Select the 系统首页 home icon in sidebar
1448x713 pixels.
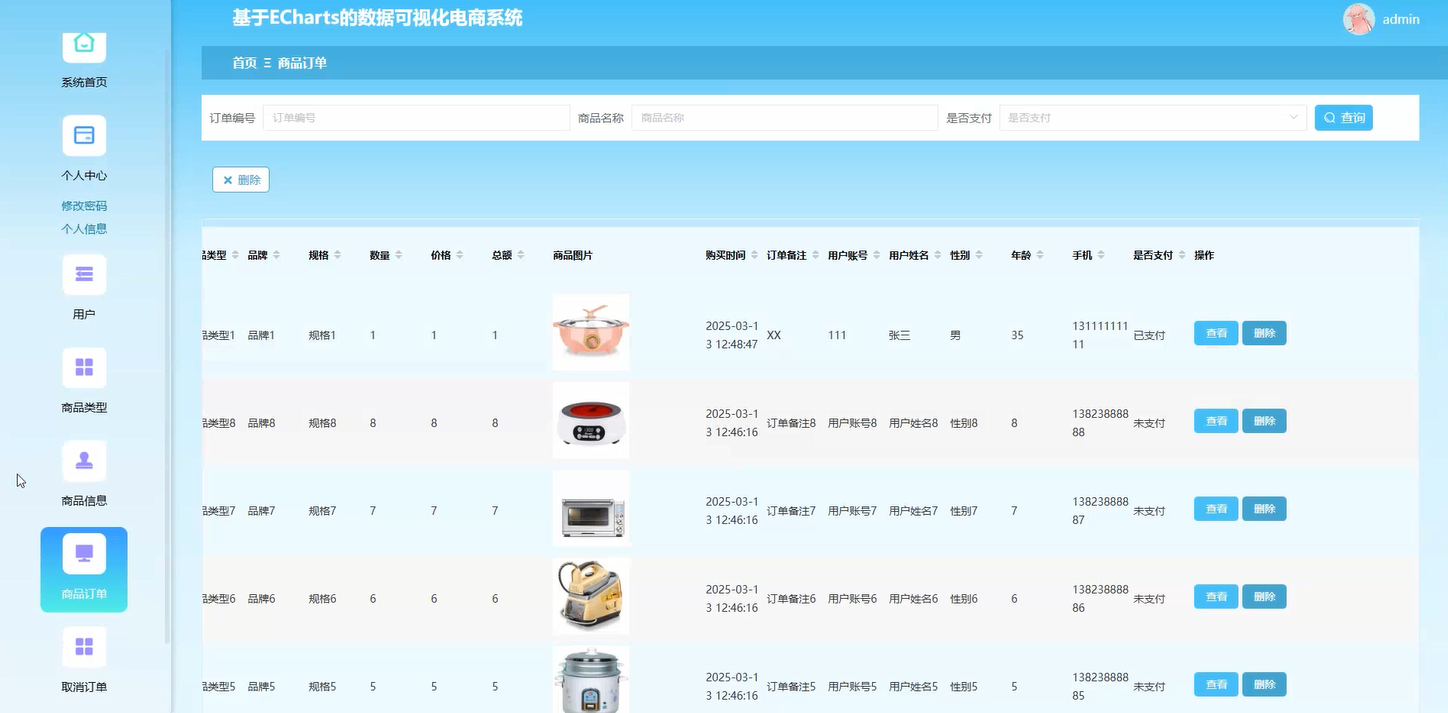84,45
